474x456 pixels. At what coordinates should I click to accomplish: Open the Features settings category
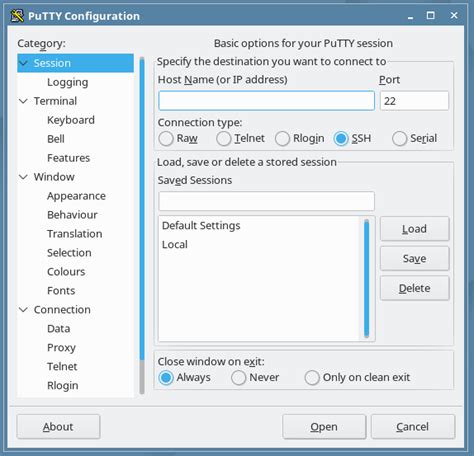pyautogui.click(x=68, y=158)
